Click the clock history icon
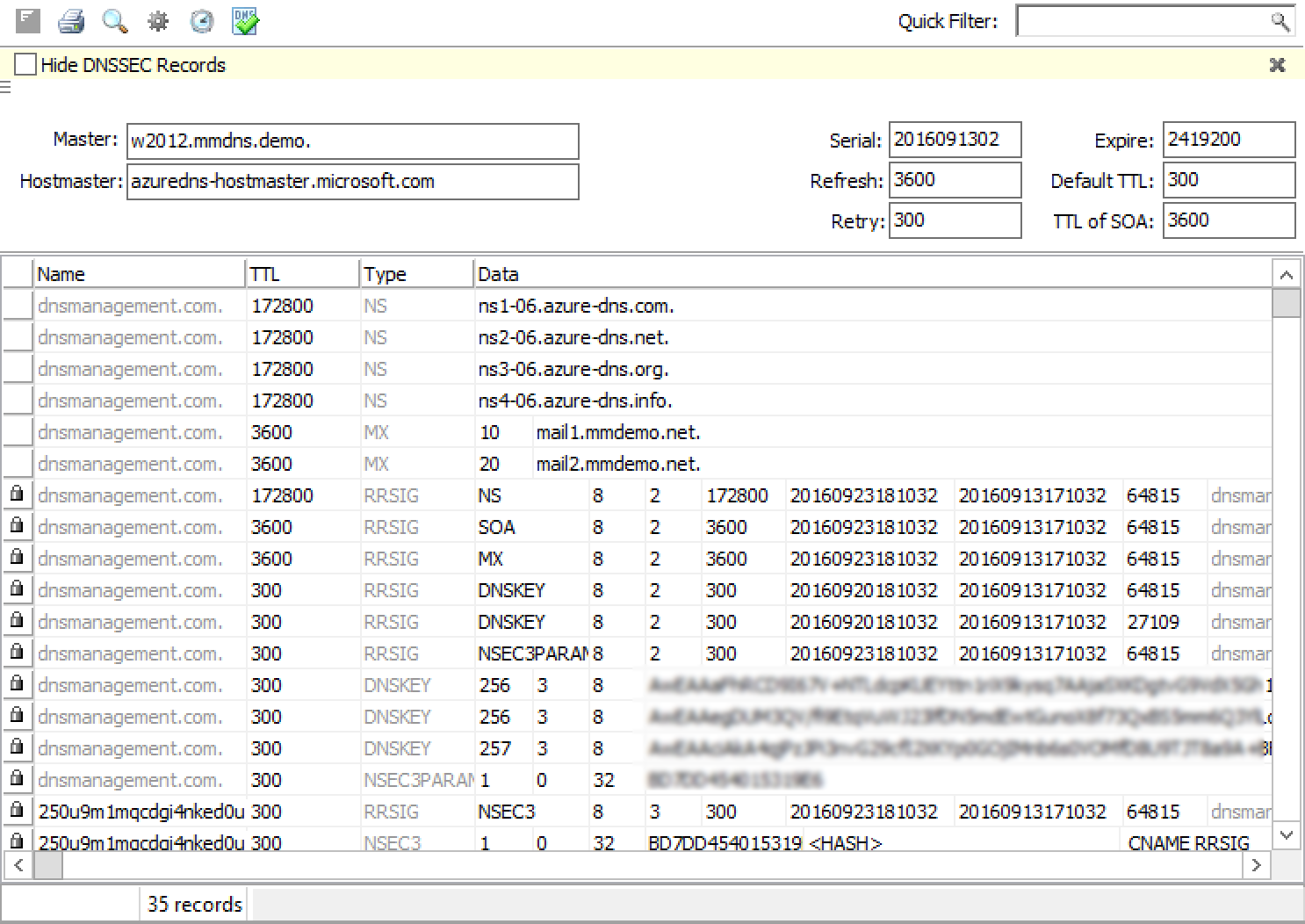 [202, 21]
